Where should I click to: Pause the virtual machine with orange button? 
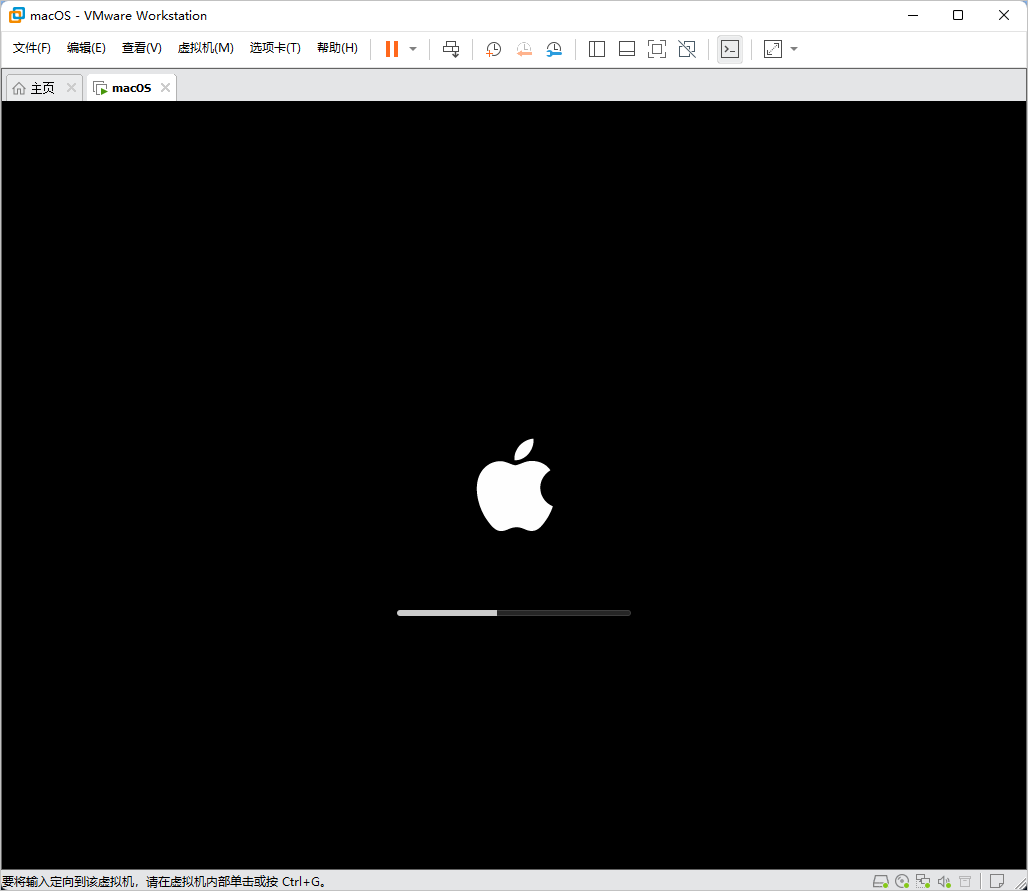pyautogui.click(x=391, y=49)
